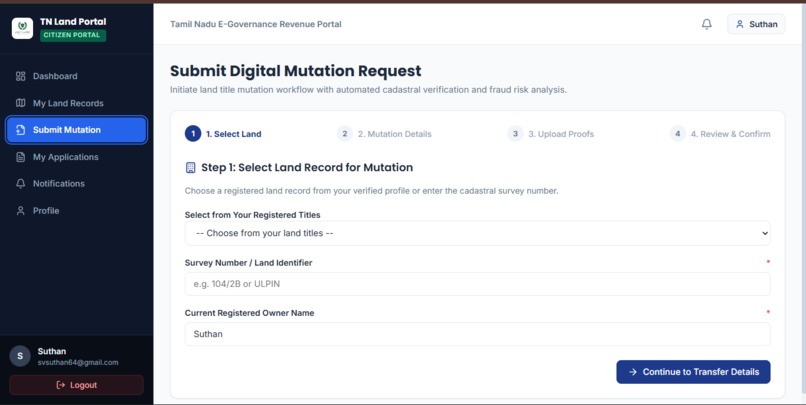Click the user icon beside Suthan in header
This screenshot has width=806, height=405.
pos(740,24)
